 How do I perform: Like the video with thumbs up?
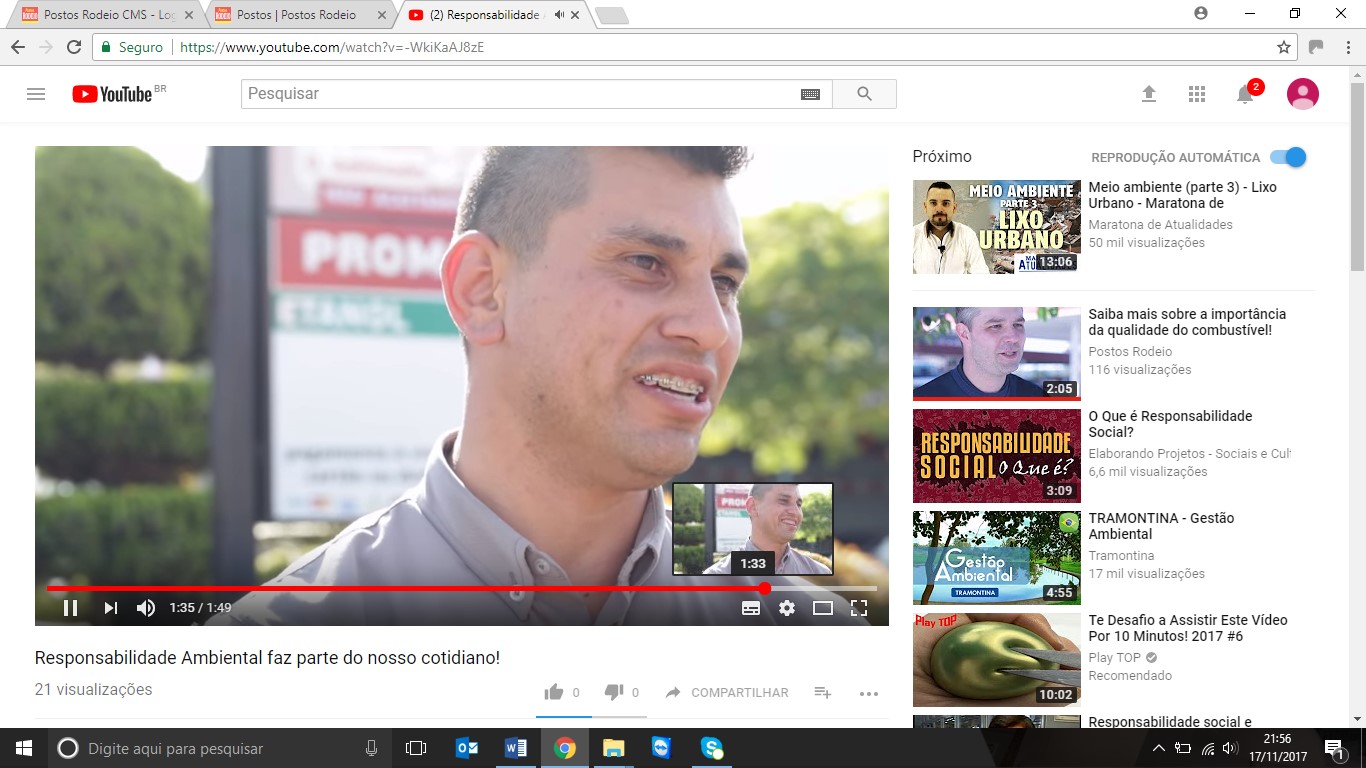coord(553,692)
